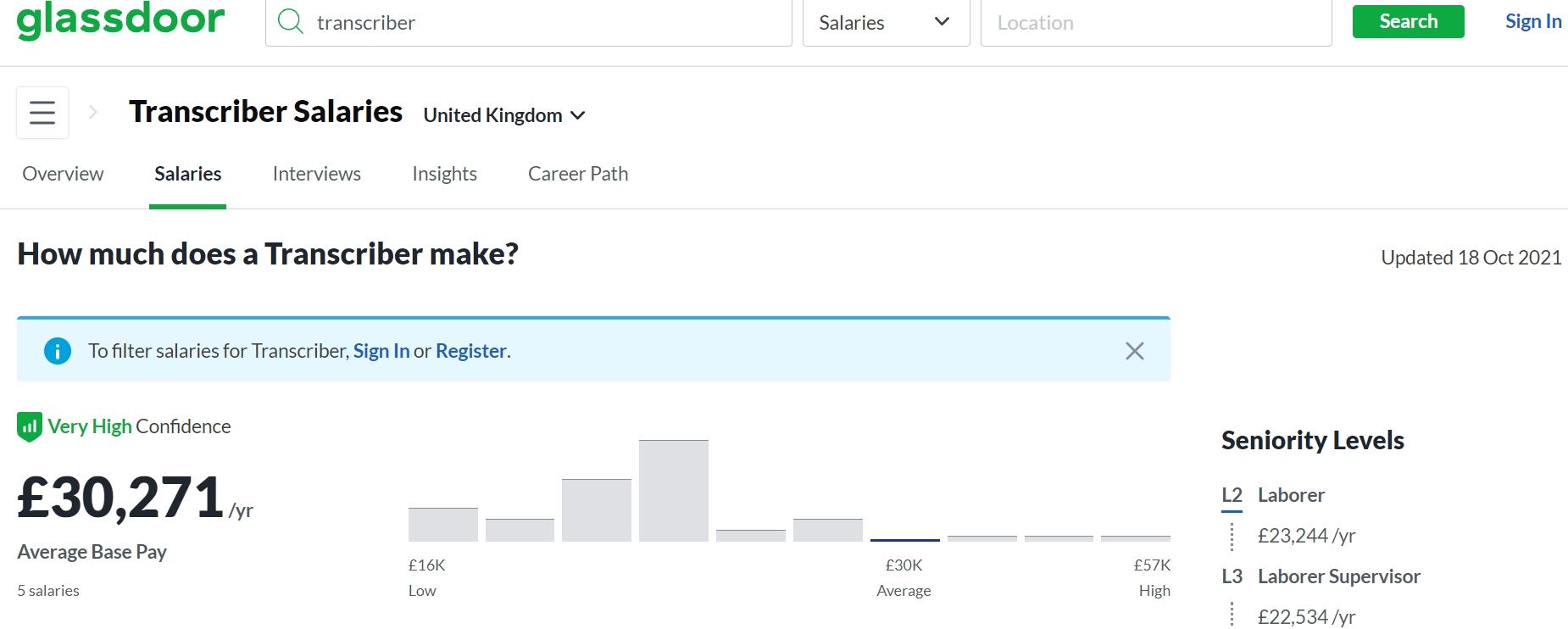Viewport: 1568px width, 629px height.
Task: Click the search magnifier icon
Action: [x=291, y=21]
